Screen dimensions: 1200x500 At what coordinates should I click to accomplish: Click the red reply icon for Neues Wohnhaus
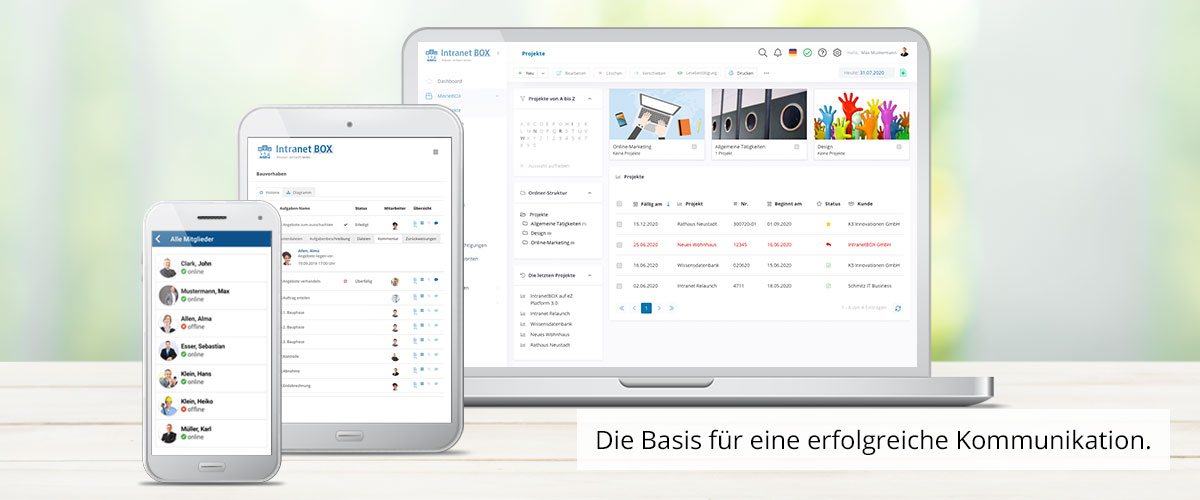(828, 244)
